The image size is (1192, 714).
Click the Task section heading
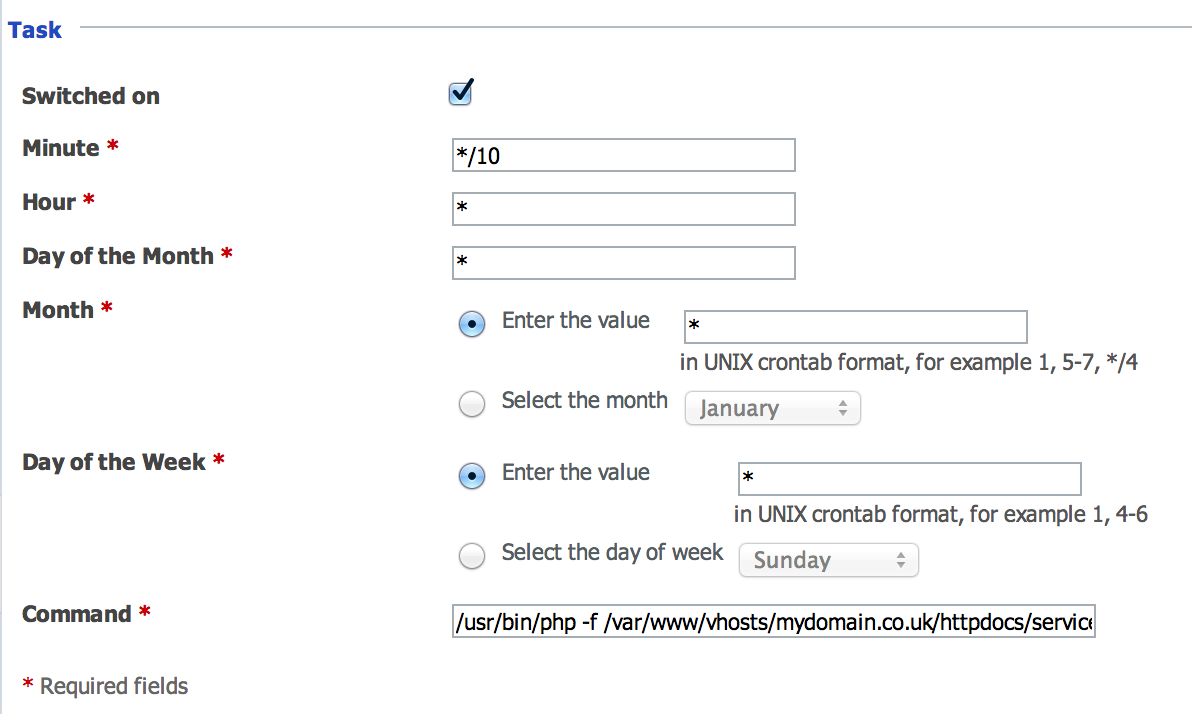[34, 30]
